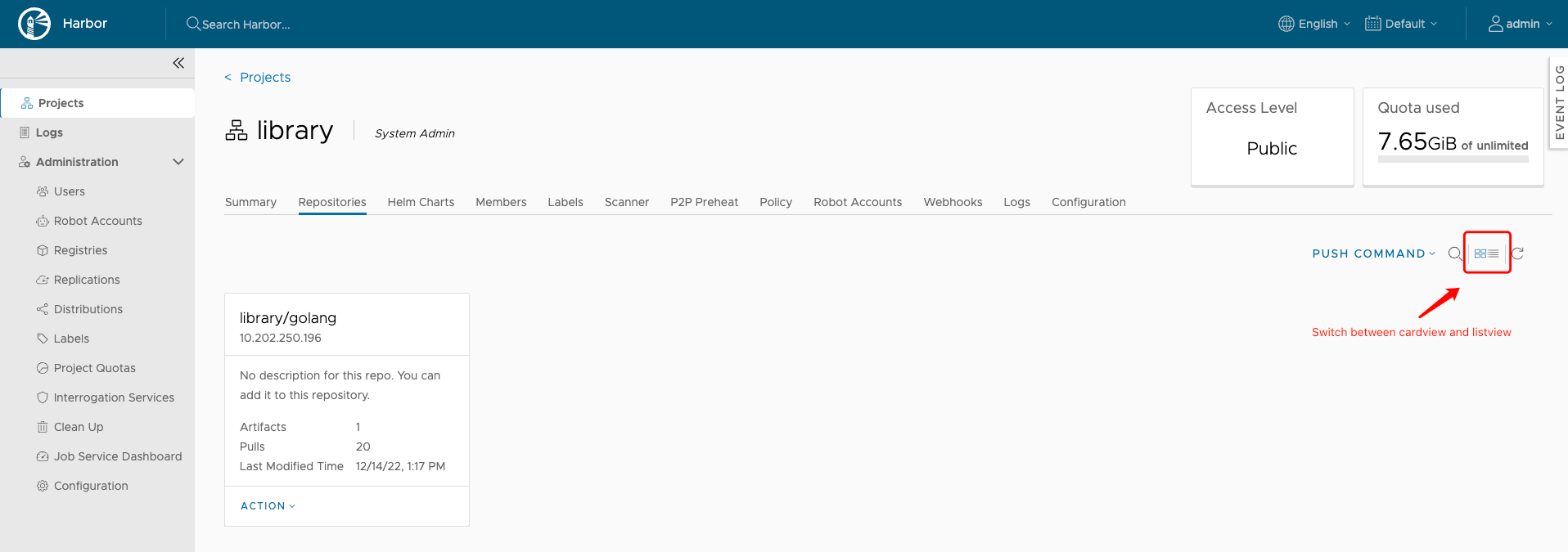Click the Administration sidebar icon
The image size is (1568, 552).
(x=25, y=162)
